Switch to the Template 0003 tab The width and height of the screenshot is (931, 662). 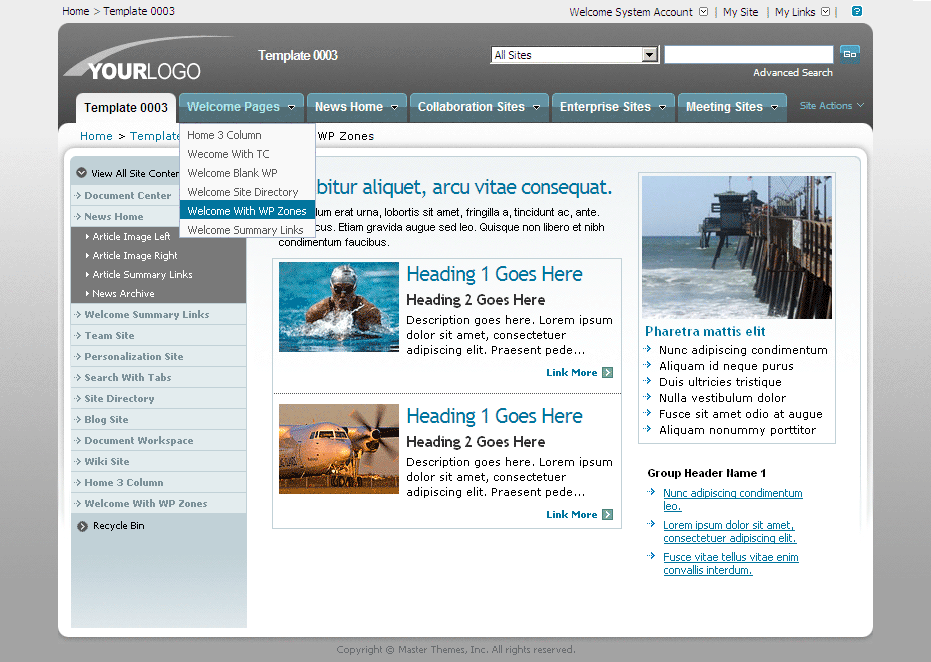[x=125, y=107]
